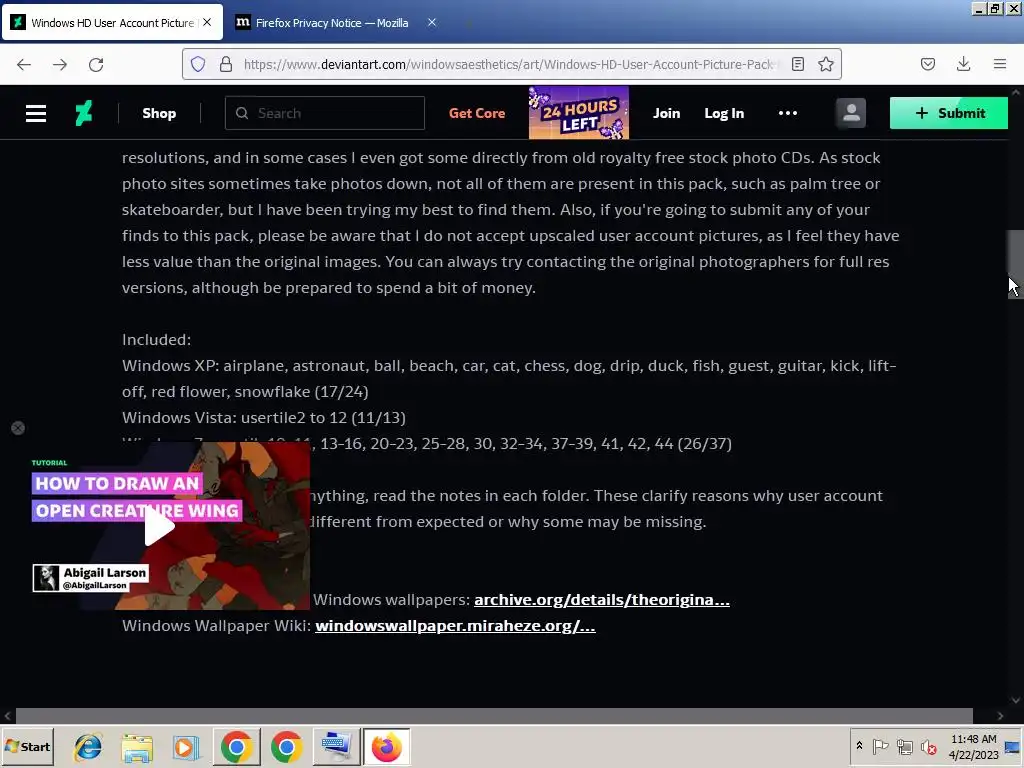Open the 24 Hours Left promo banner
This screenshot has height=768, width=1024.
point(579,112)
